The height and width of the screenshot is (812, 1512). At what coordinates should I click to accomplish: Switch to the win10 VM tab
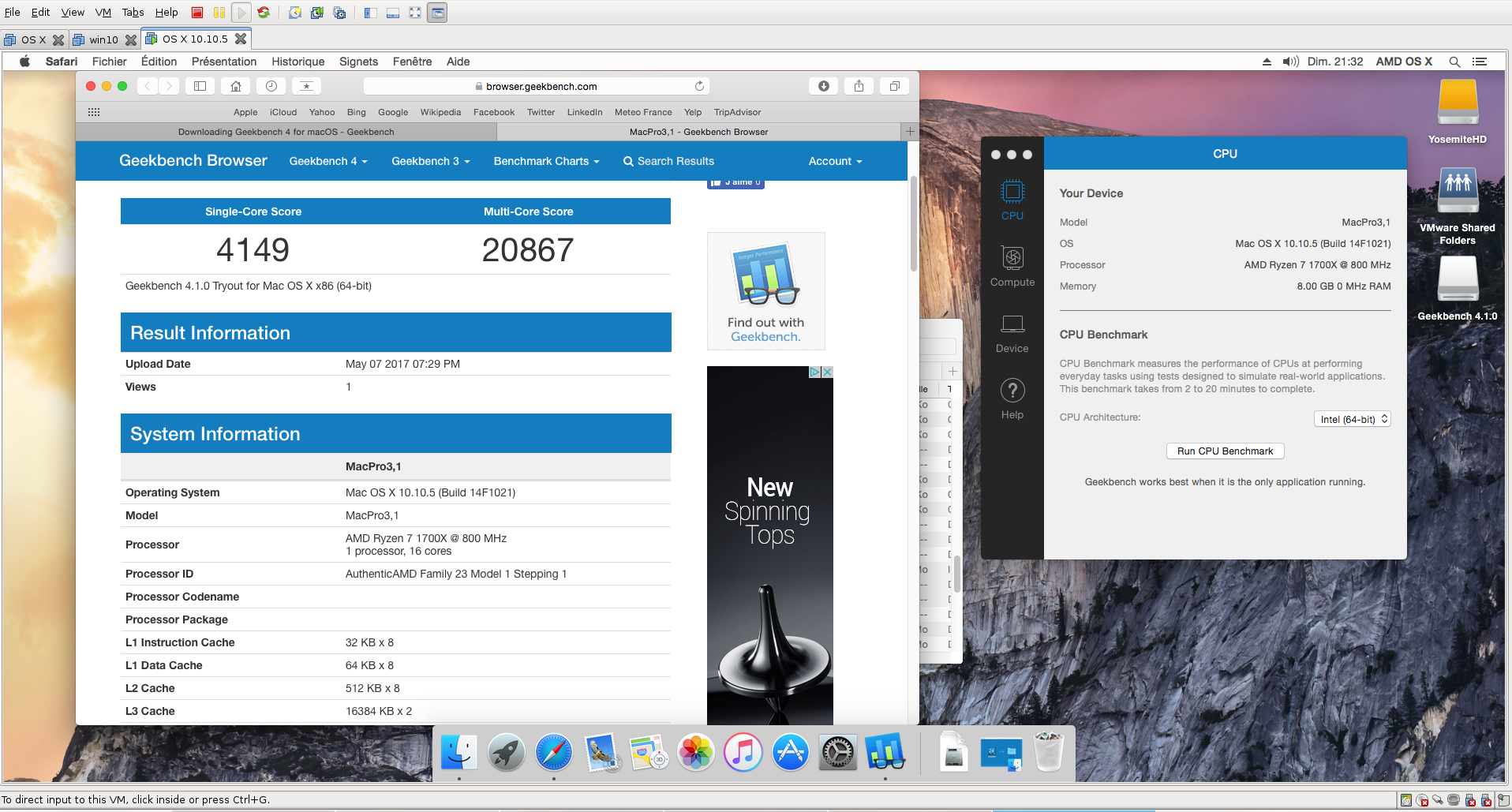click(104, 39)
